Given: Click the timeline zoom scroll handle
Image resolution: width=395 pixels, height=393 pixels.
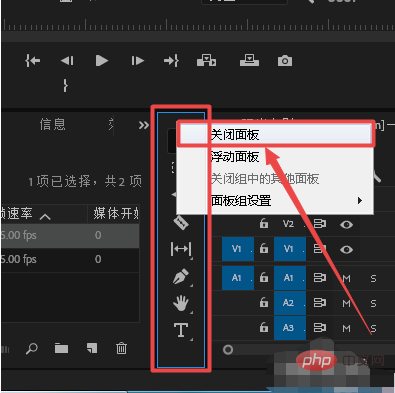Looking at the screenshot, I should point(228,350).
